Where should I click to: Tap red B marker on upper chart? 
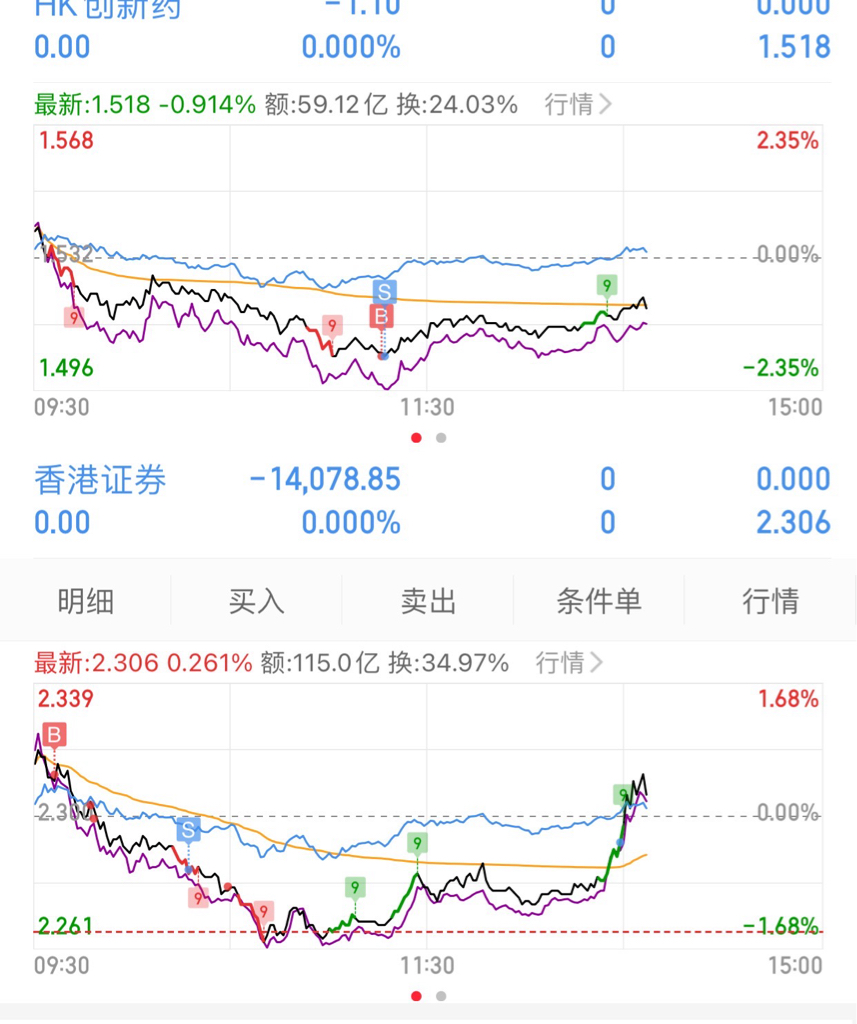[x=381, y=317]
